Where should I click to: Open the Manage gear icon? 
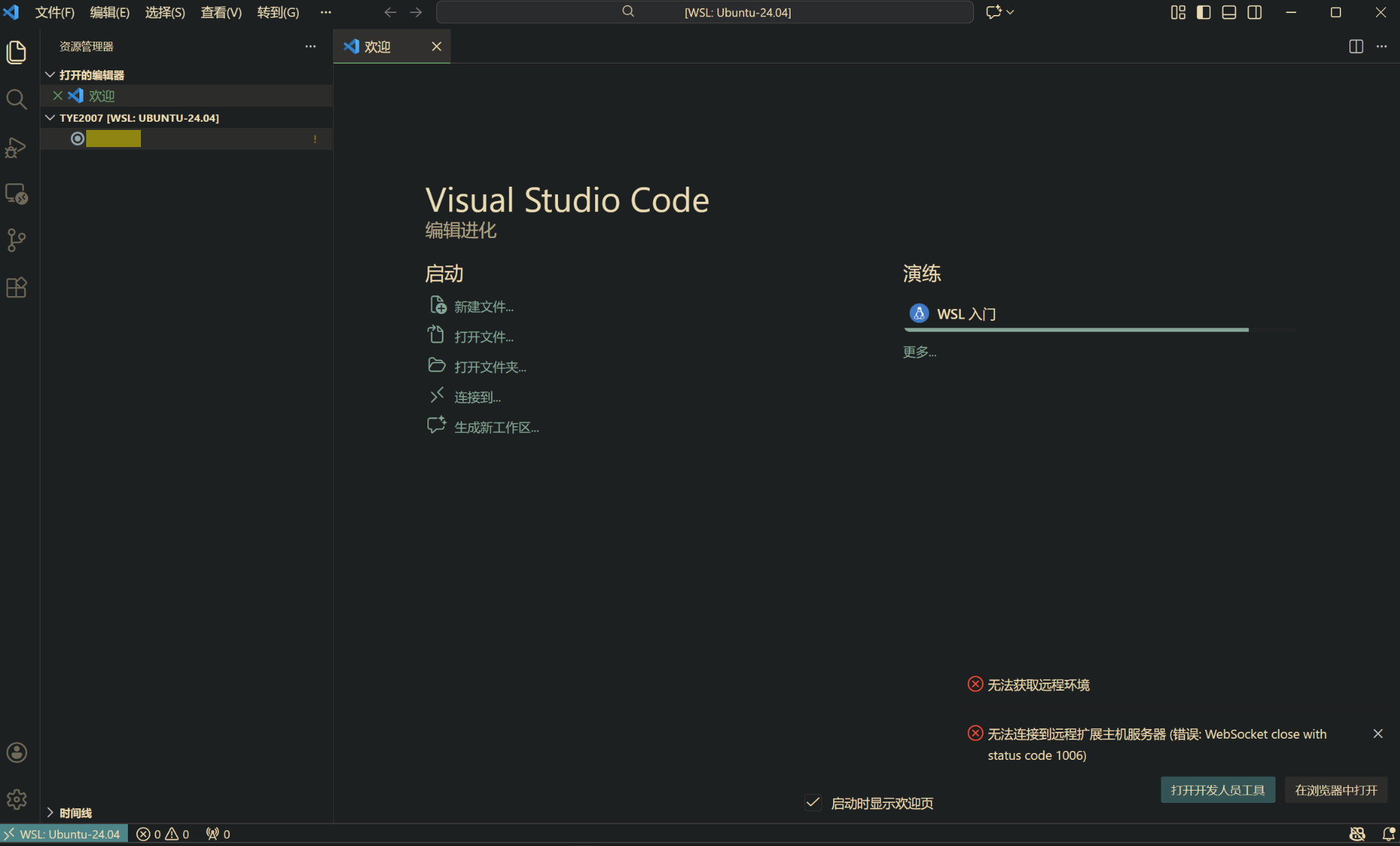pos(16,799)
